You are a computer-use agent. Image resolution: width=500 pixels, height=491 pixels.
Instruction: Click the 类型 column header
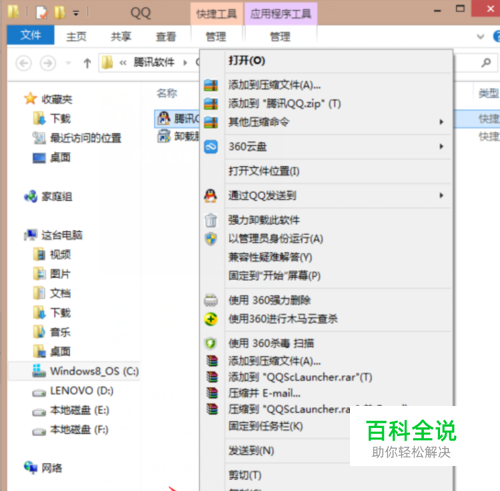point(489,94)
